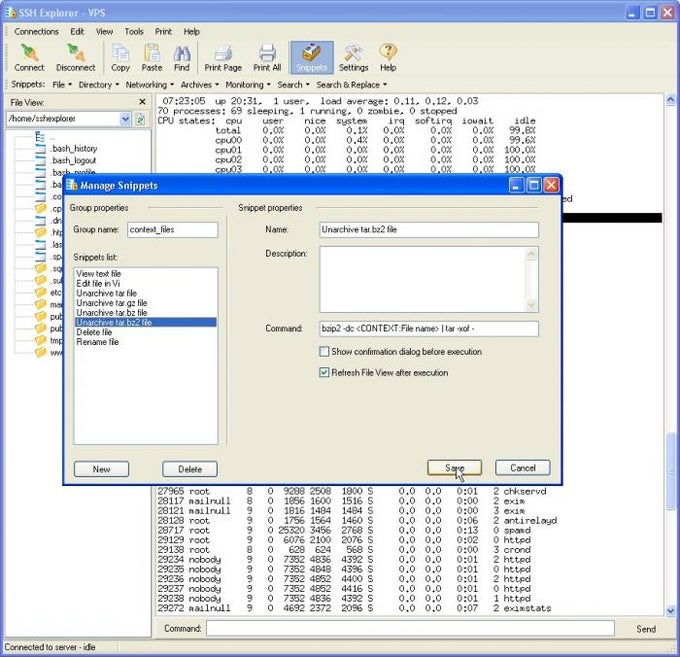Image resolution: width=680 pixels, height=657 pixels.
Task: Click the Copy toolbar icon
Action: (120, 58)
